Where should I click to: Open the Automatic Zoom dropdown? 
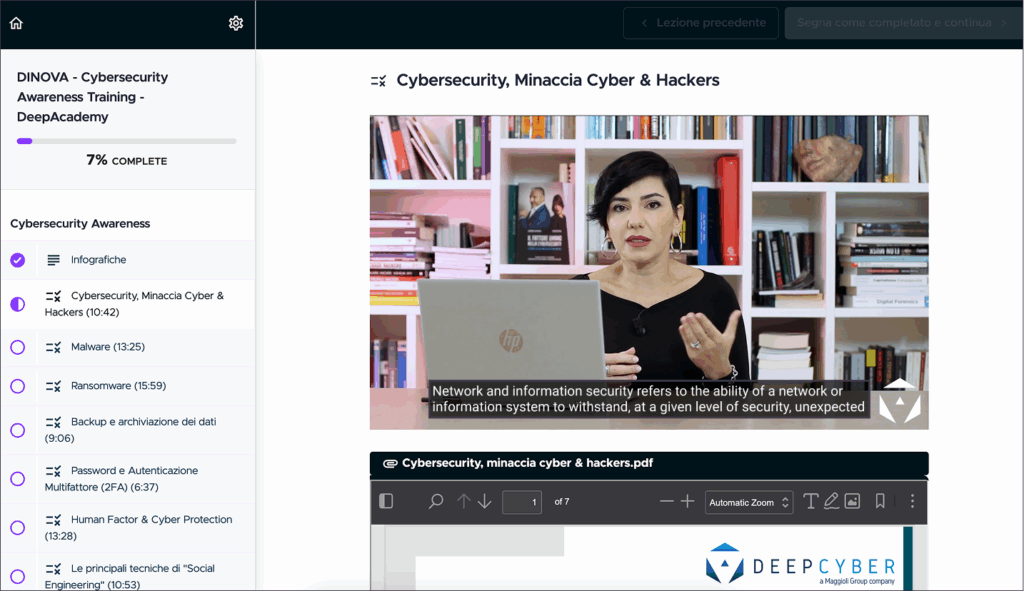click(x=749, y=502)
